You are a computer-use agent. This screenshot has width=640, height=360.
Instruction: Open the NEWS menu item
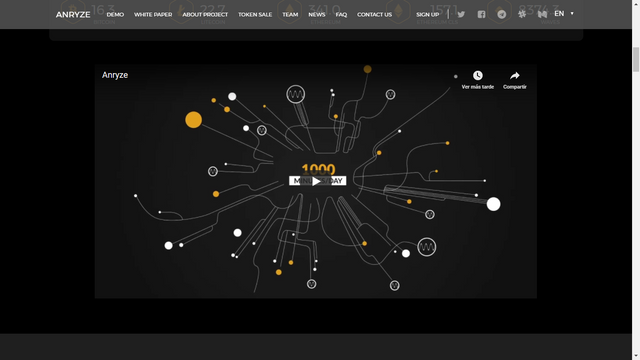click(x=317, y=14)
